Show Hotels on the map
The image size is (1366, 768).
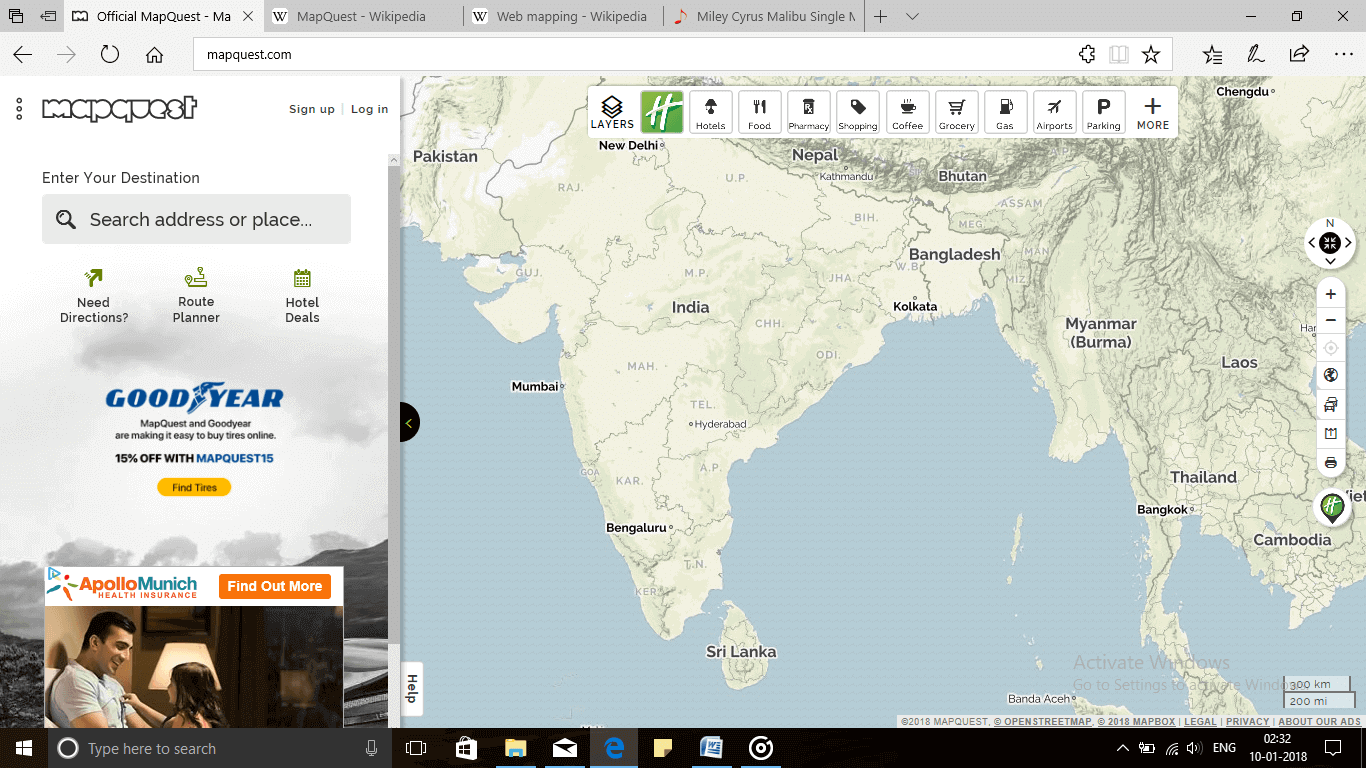[x=710, y=112]
